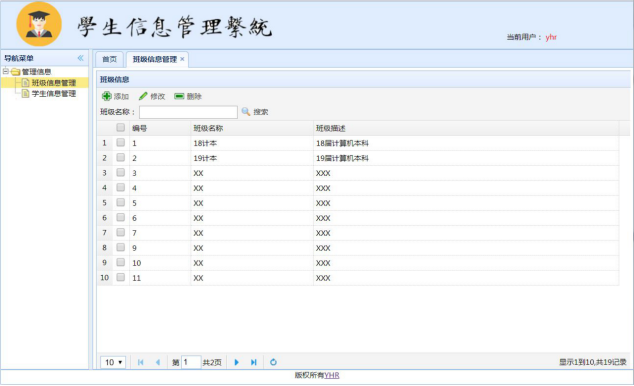Check the row for 18计本

(x=120, y=142)
